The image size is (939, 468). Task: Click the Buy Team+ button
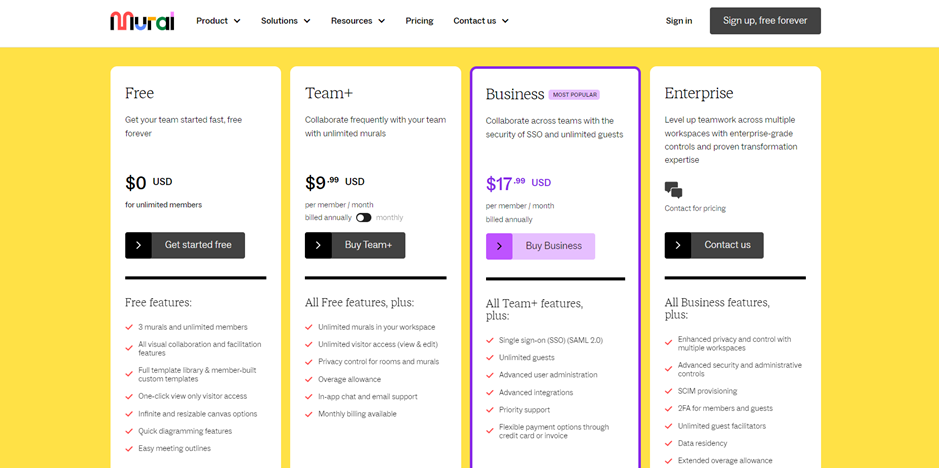[355, 245]
